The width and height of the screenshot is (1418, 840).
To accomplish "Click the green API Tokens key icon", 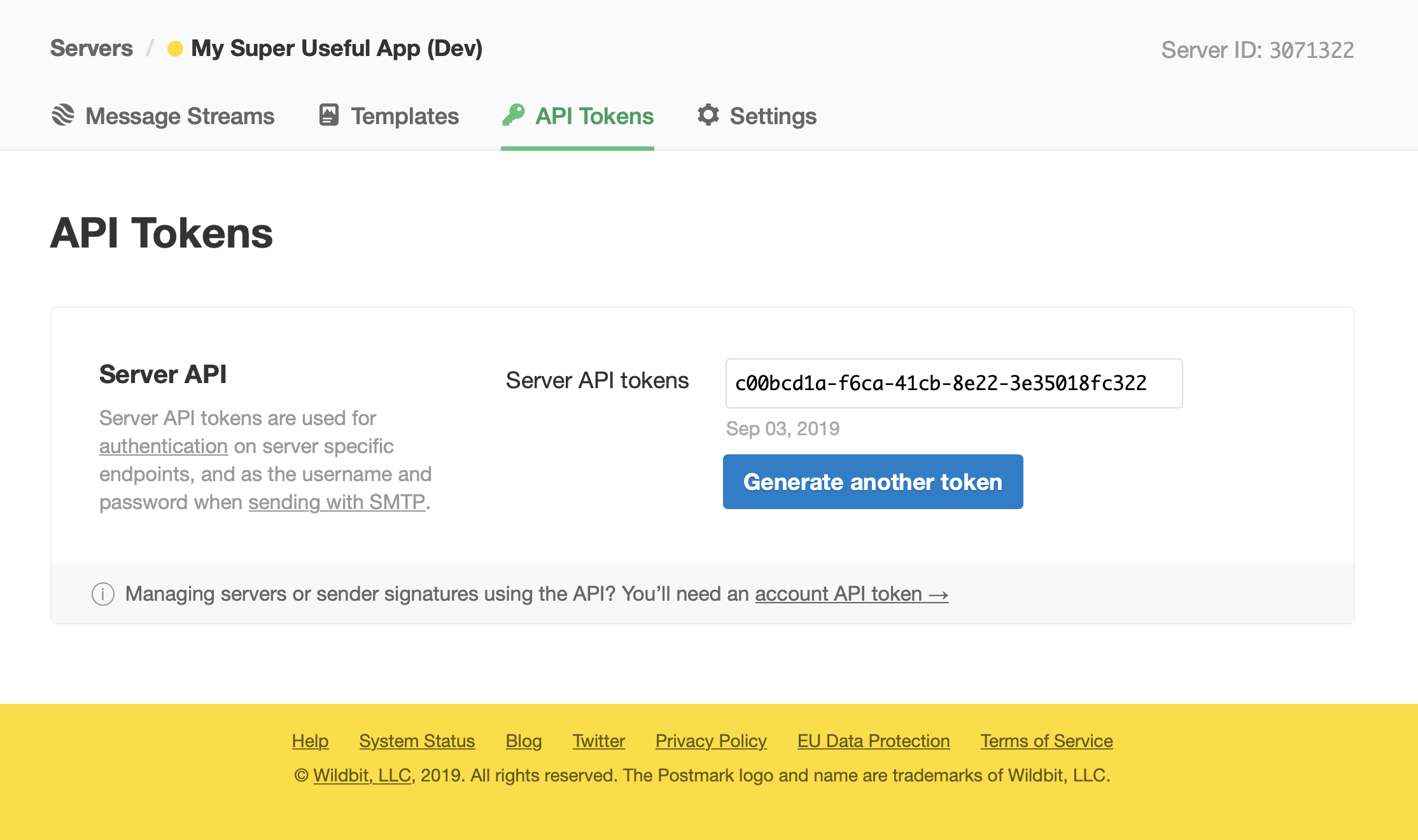I will click(x=514, y=115).
